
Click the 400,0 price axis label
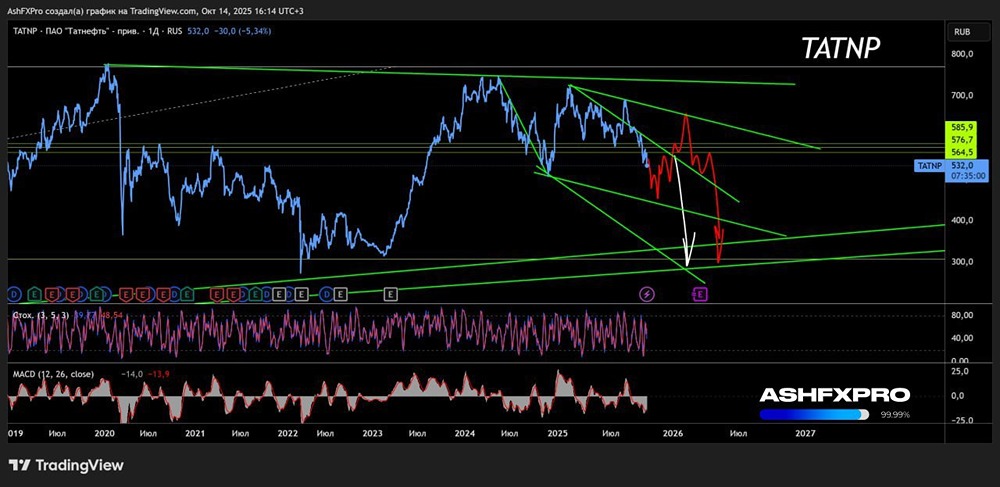coord(962,221)
